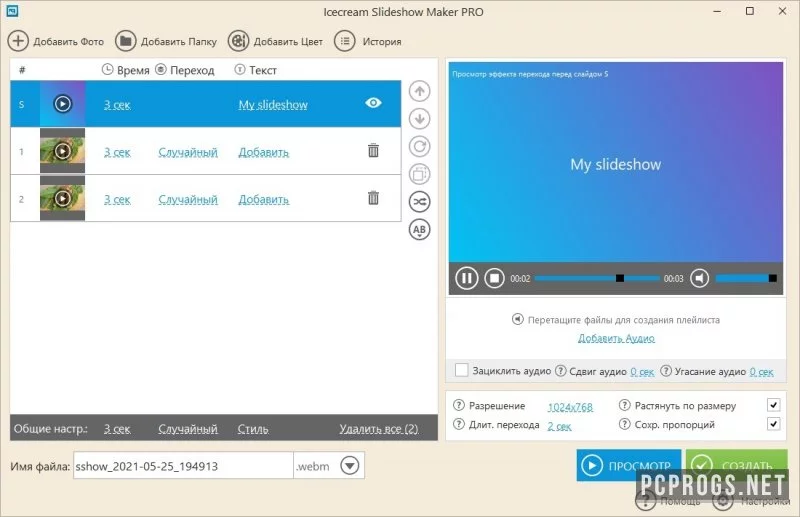Pause the preview playback
Image resolution: width=800 pixels, height=517 pixels.
pyautogui.click(x=466, y=278)
